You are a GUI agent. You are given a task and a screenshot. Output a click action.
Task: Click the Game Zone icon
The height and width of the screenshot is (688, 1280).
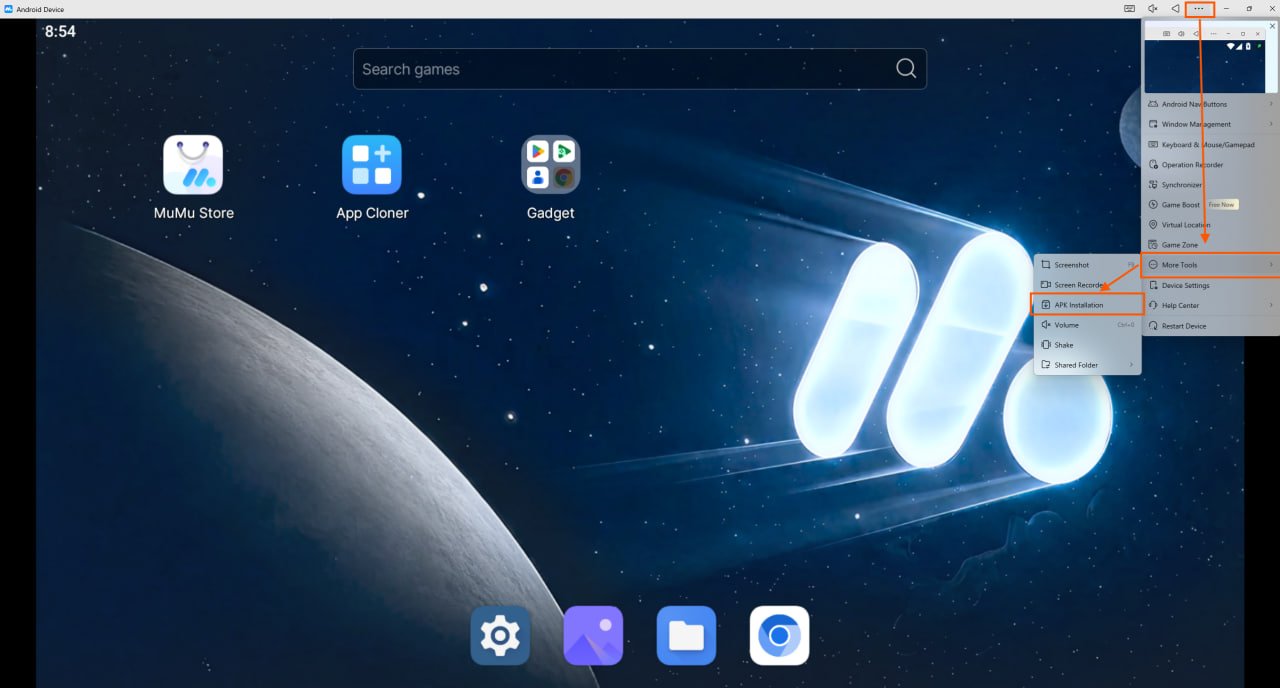[x=1153, y=245]
